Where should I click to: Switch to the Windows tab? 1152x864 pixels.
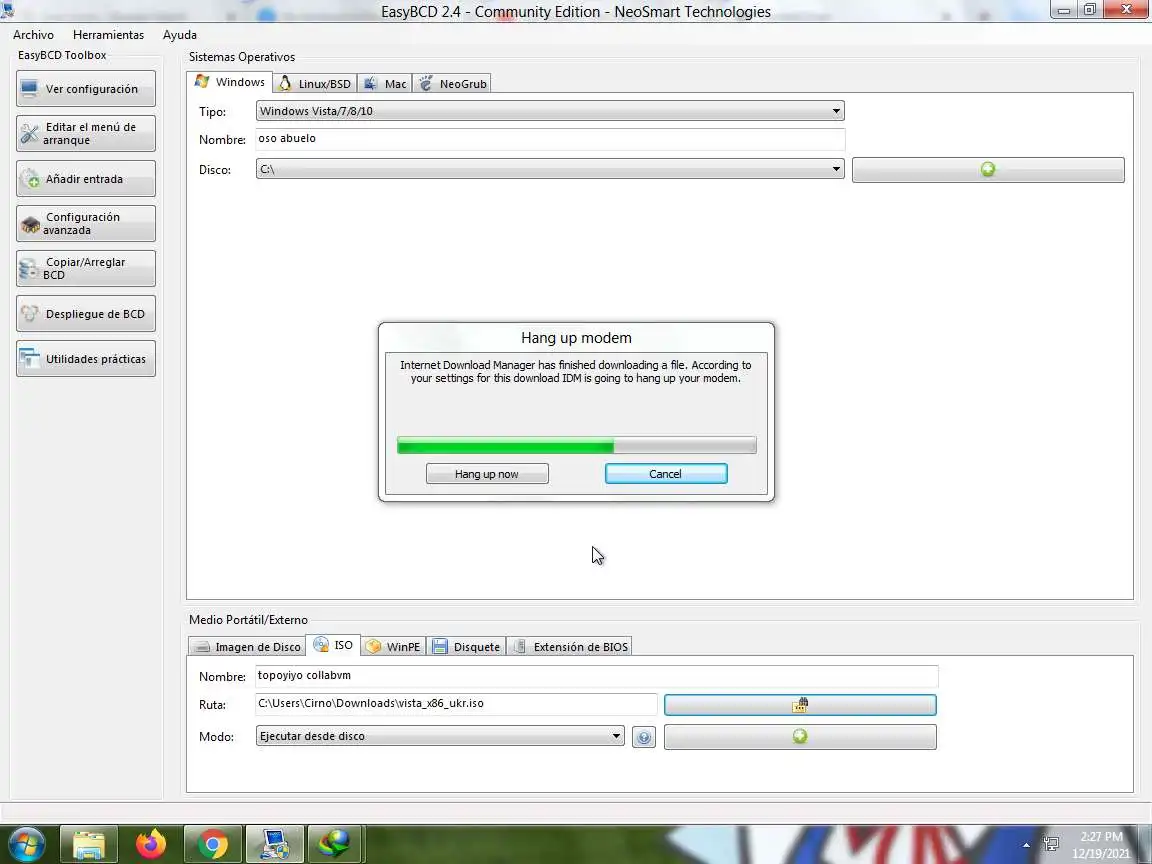pos(229,82)
